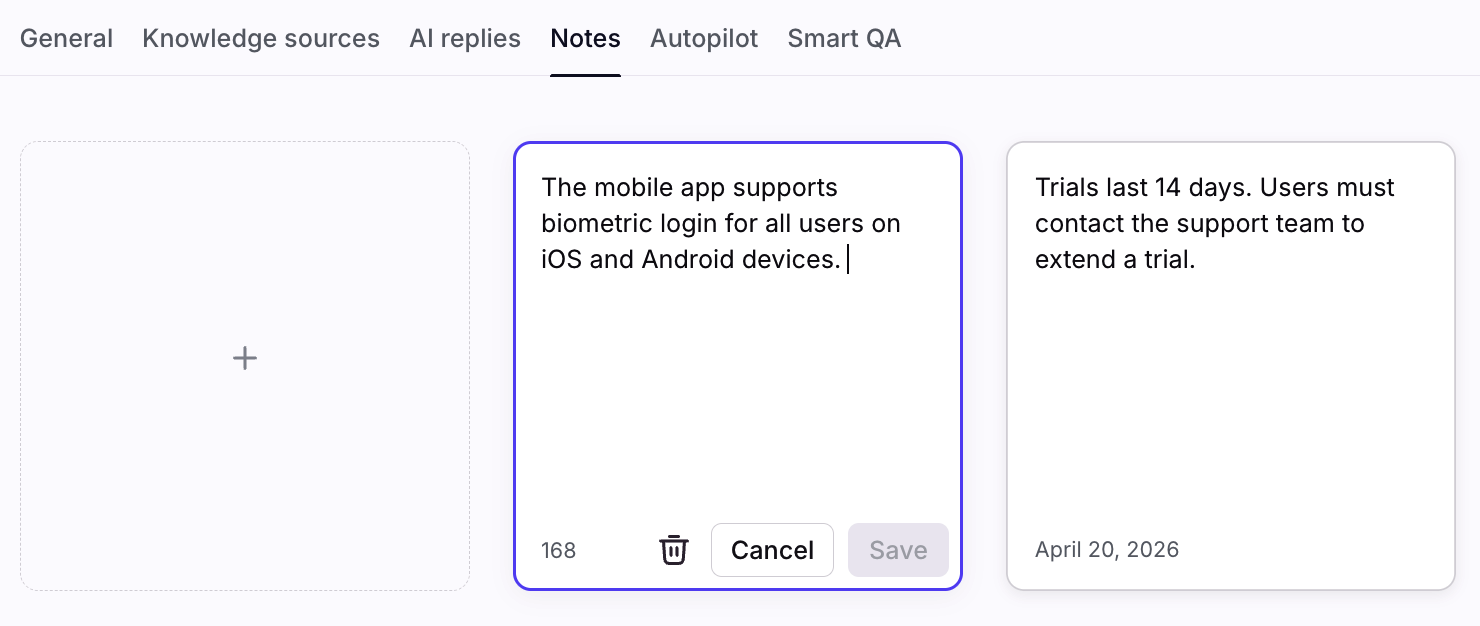Open the Autopilot tab
The width and height of the screenshot is (1480, 626).
pyautogui.click(x=704, y=39)
